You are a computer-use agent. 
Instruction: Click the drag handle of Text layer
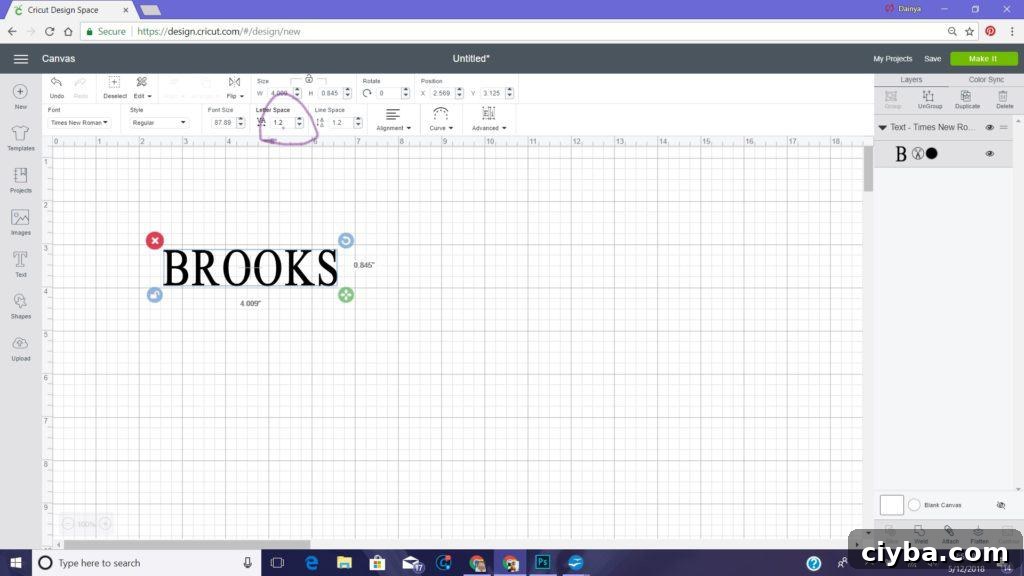coord(1004,127)
